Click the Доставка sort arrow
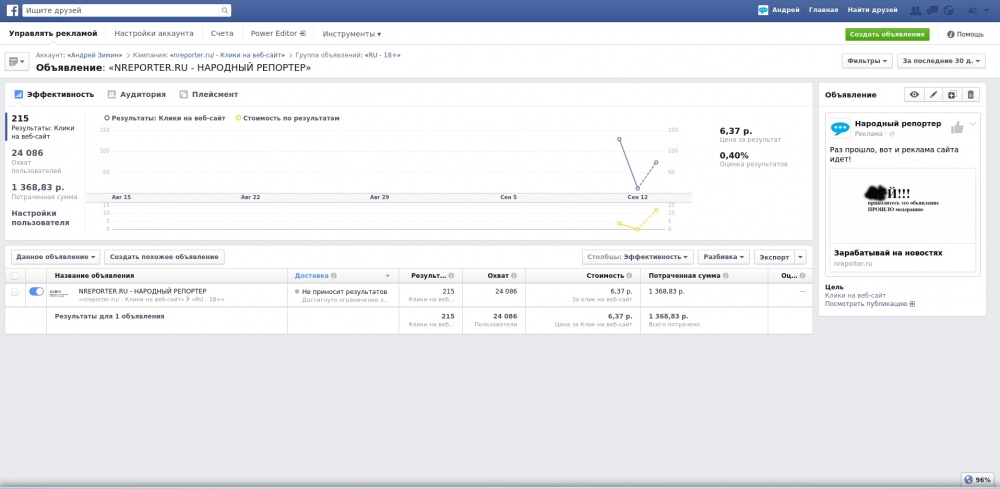Image resolution: width=1000 pixels, height=489 pixels. tap(388, 276)
